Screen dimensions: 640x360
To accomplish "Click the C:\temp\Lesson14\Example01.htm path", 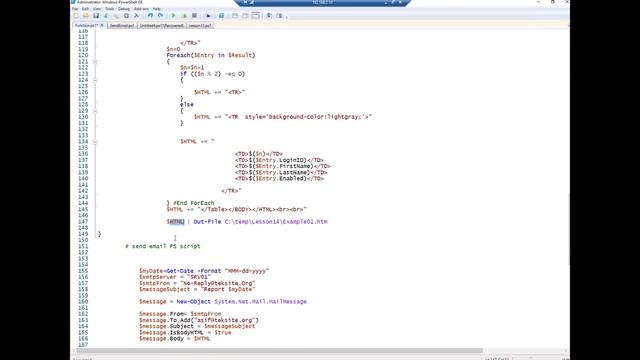I will point(276,222).
